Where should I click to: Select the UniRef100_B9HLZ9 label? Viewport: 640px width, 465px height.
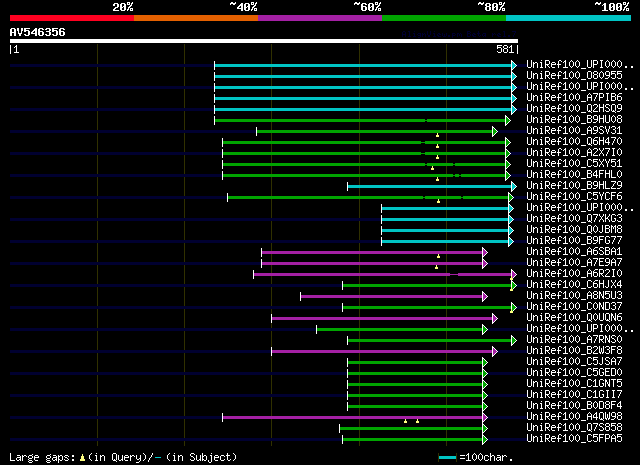tap(574, 186)
